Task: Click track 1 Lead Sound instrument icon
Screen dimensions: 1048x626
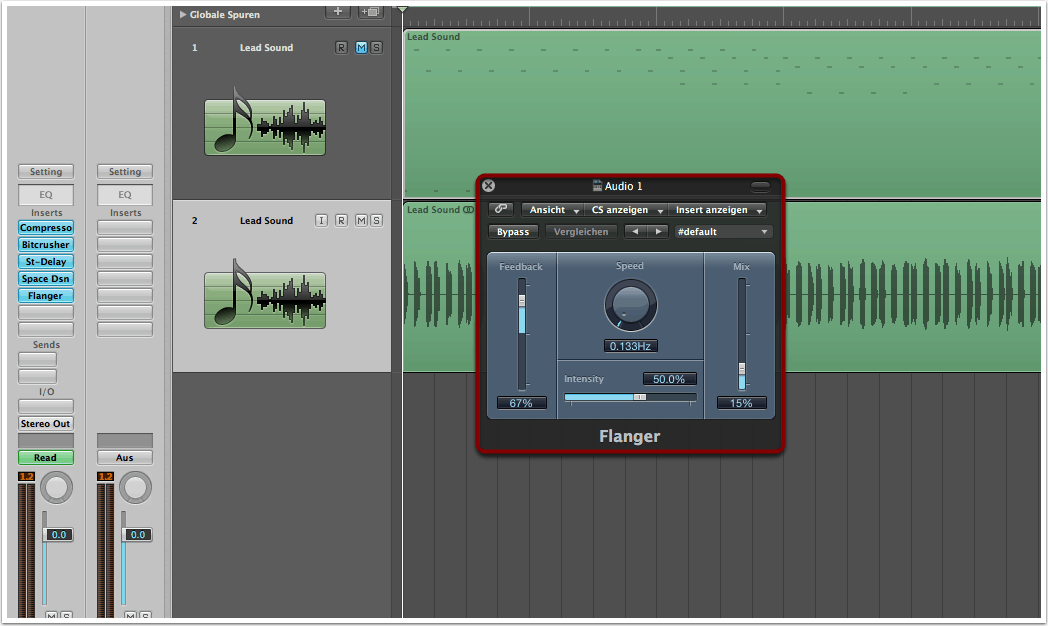Action: click(x=264, y=126)
